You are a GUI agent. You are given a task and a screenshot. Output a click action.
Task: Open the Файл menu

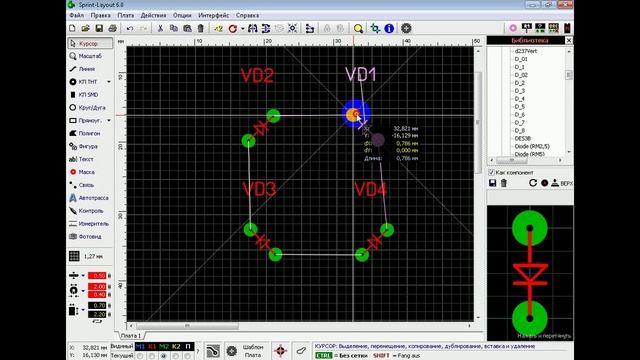click(77, 15)
